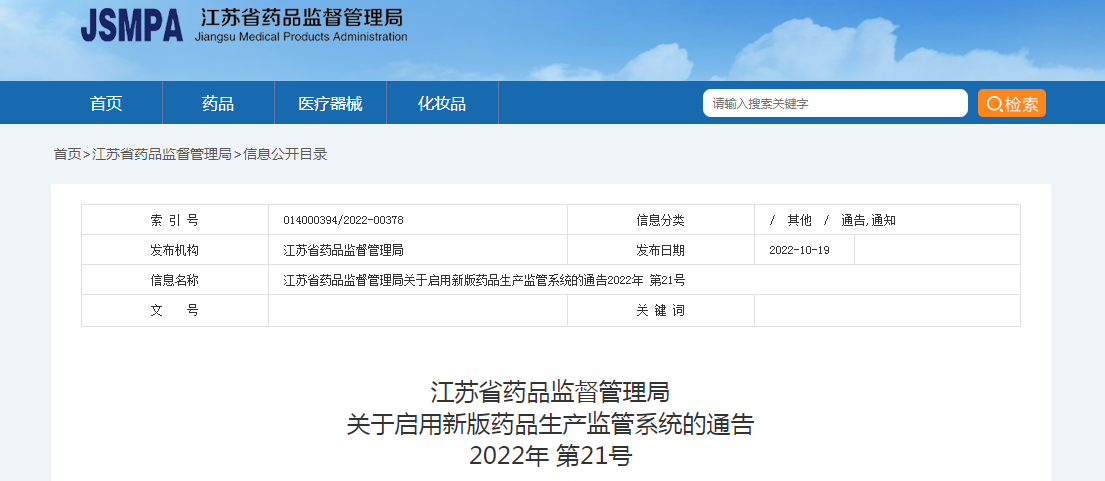Focus the search keyword input field
Image resolution: width=1105 pixels, height=481 pixels.
click(835, 104)
